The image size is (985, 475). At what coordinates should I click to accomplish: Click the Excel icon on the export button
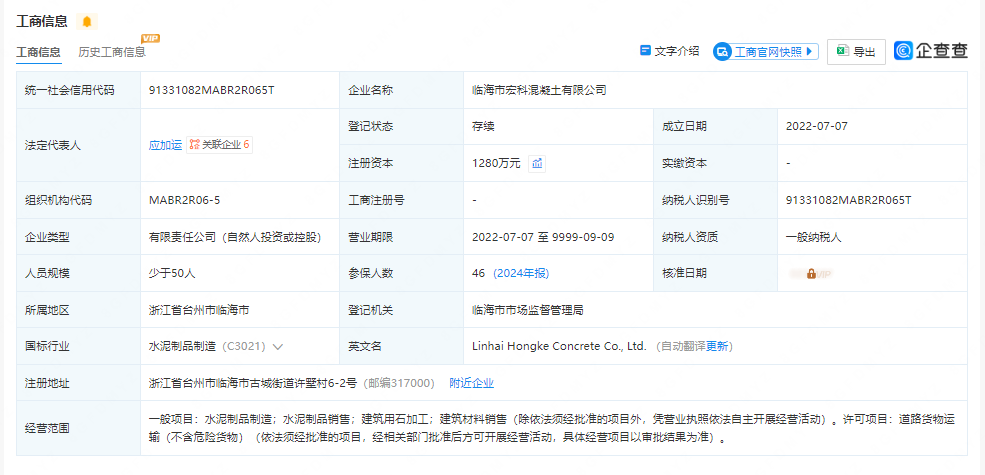tap(842, 52)
